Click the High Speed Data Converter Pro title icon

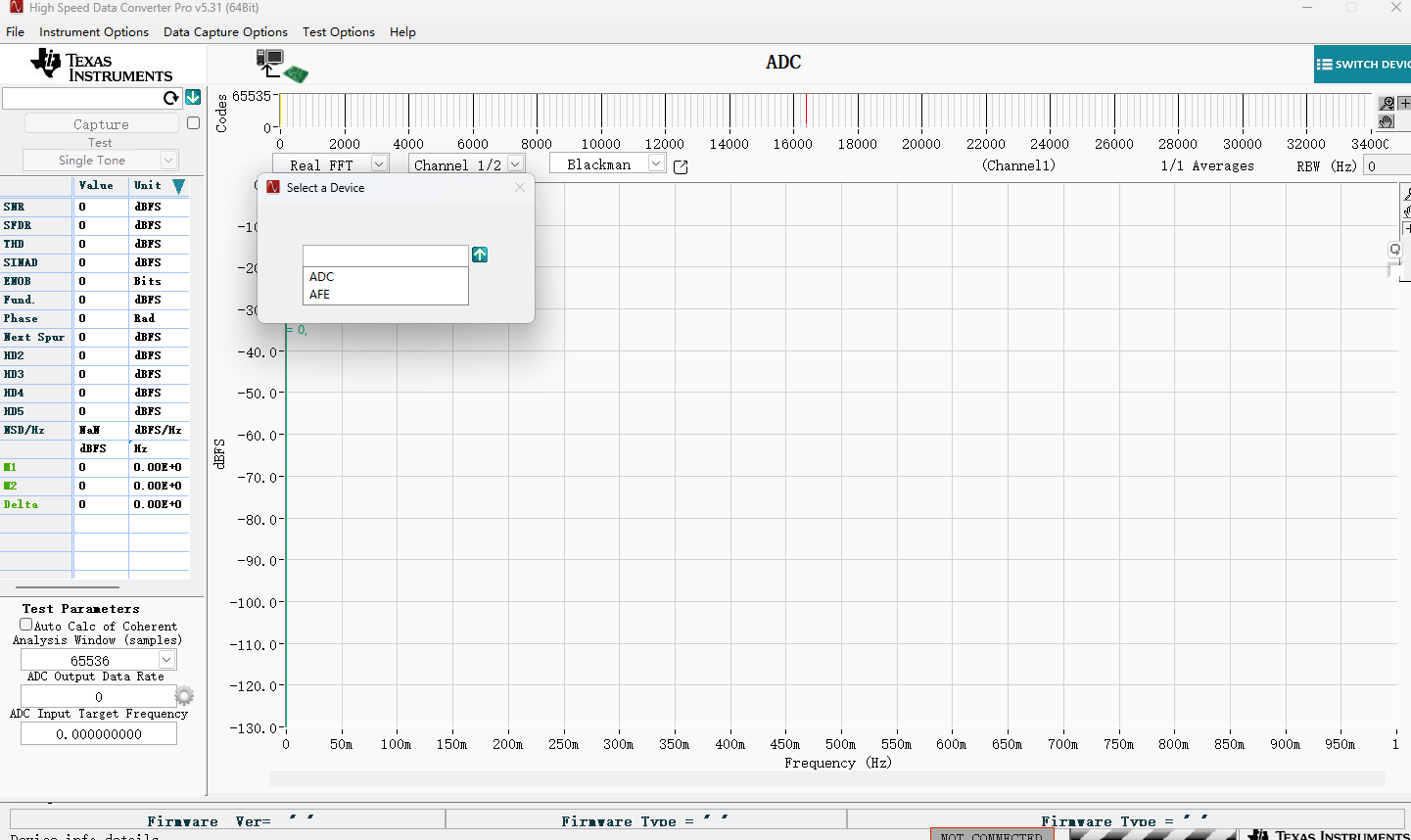[x=15, y=8]
